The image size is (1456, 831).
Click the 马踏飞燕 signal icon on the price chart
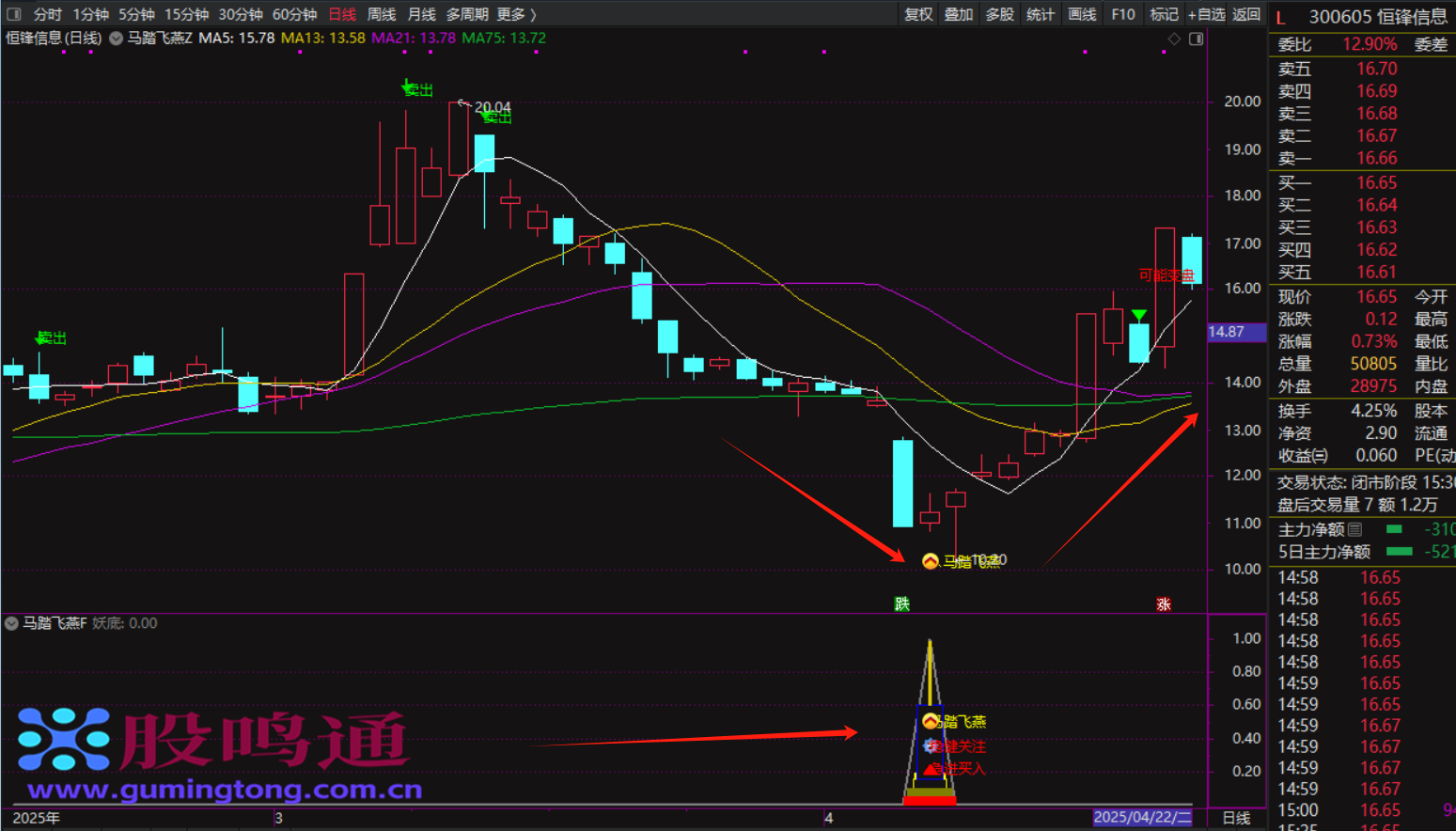[930, 561]
